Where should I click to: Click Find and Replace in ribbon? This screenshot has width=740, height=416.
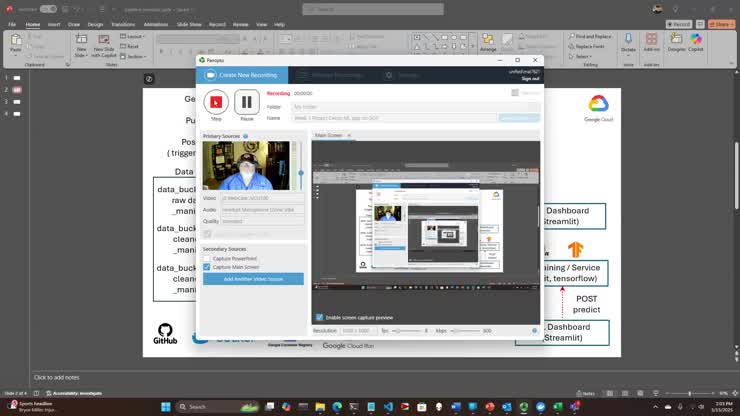[590, 36]
